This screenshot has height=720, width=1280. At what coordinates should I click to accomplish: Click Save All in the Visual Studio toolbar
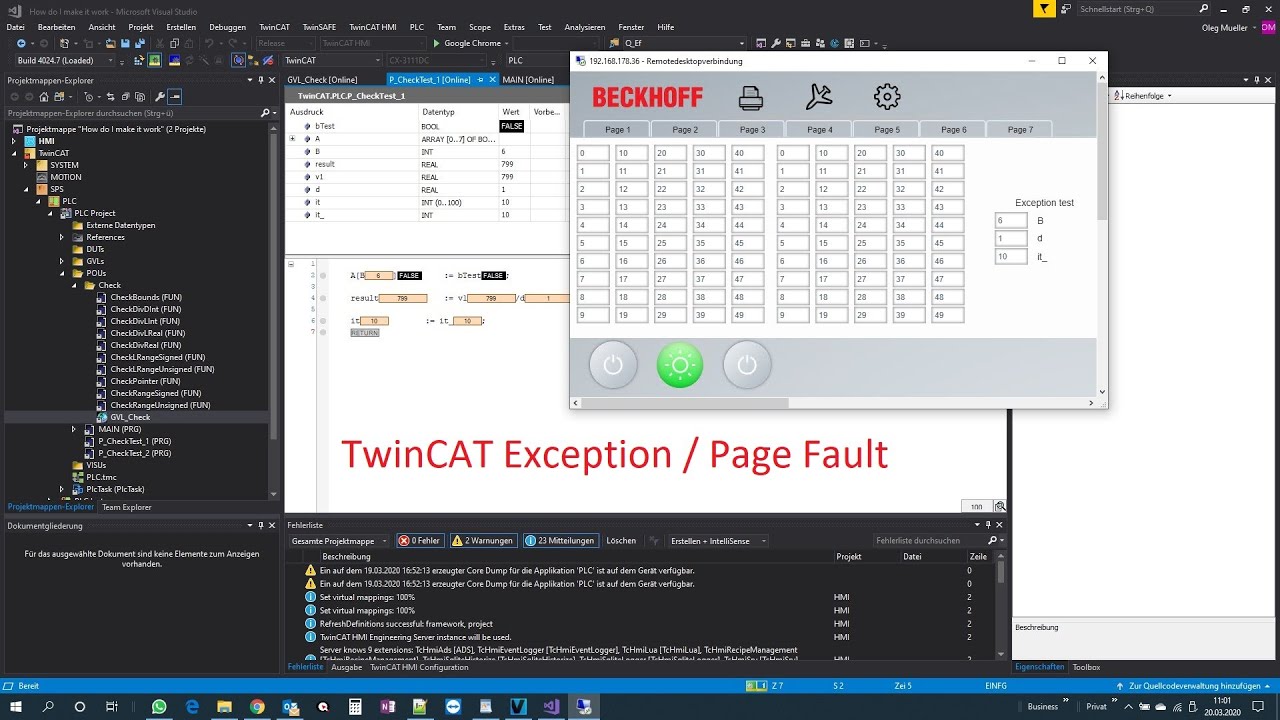[x=139, y=43]
